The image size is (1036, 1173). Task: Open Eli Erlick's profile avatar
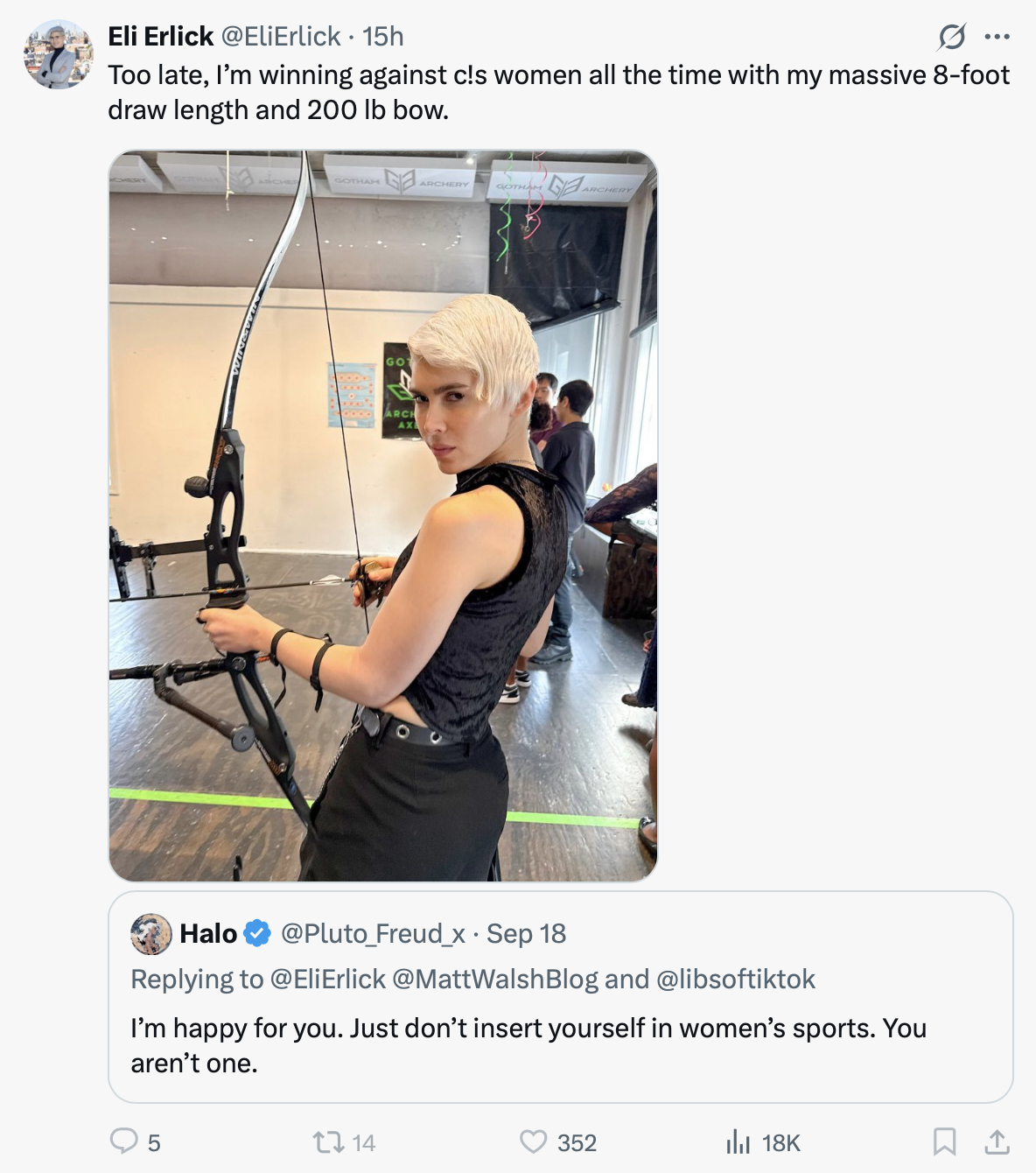coord(58,55)
